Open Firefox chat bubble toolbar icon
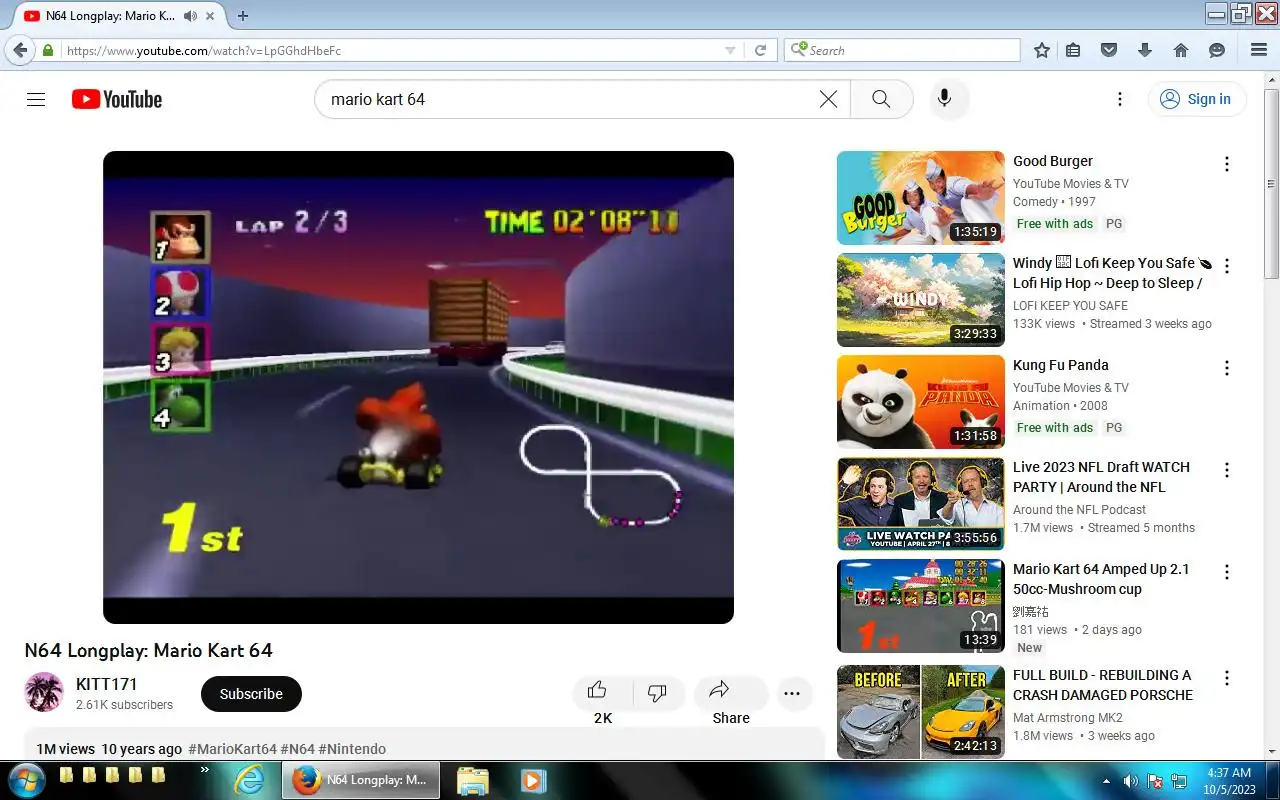1280x800 pixels. click(x=1217, y=50)
